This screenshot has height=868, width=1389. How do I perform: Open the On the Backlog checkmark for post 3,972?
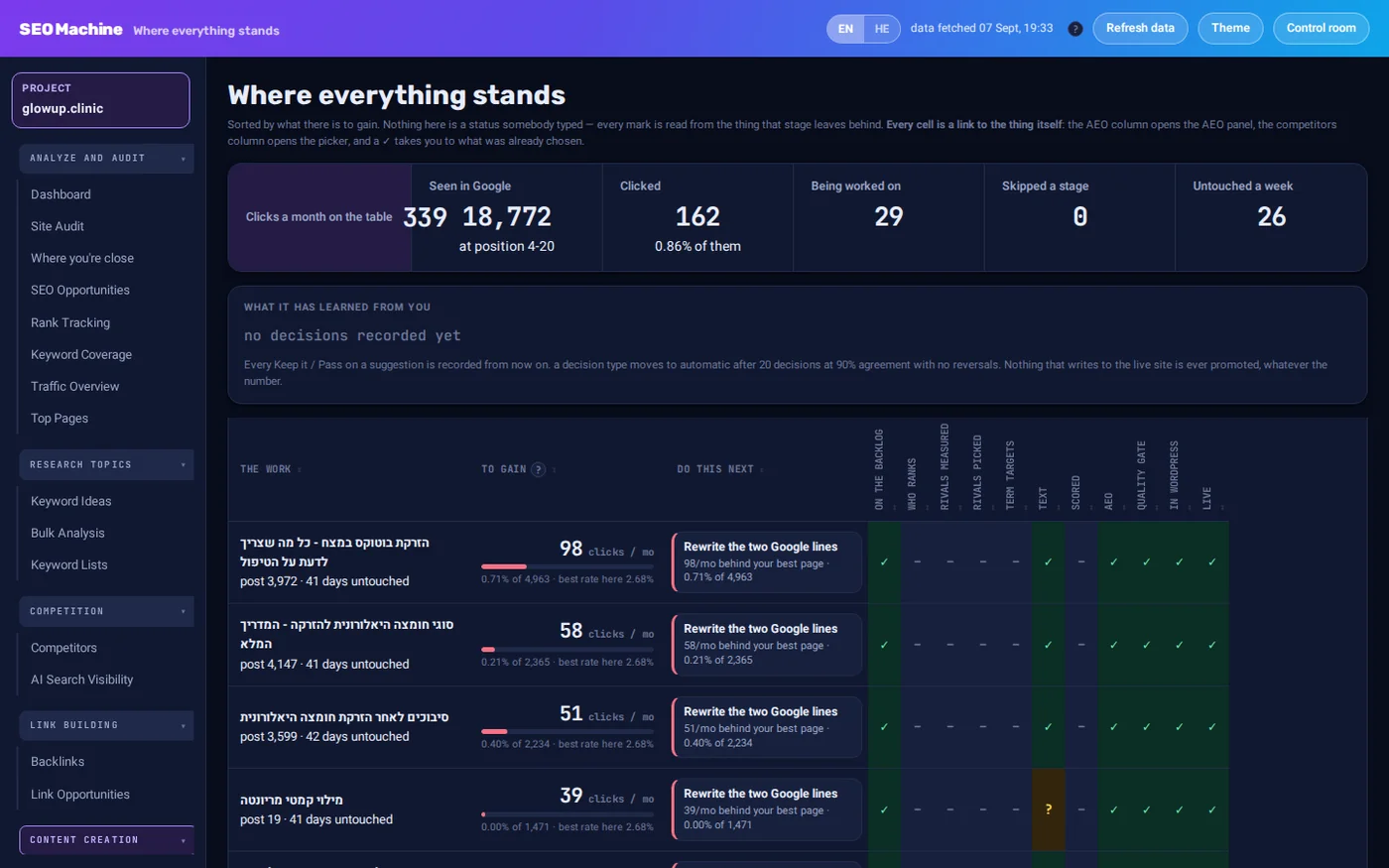pyautogui.click(x=884, y=562)
